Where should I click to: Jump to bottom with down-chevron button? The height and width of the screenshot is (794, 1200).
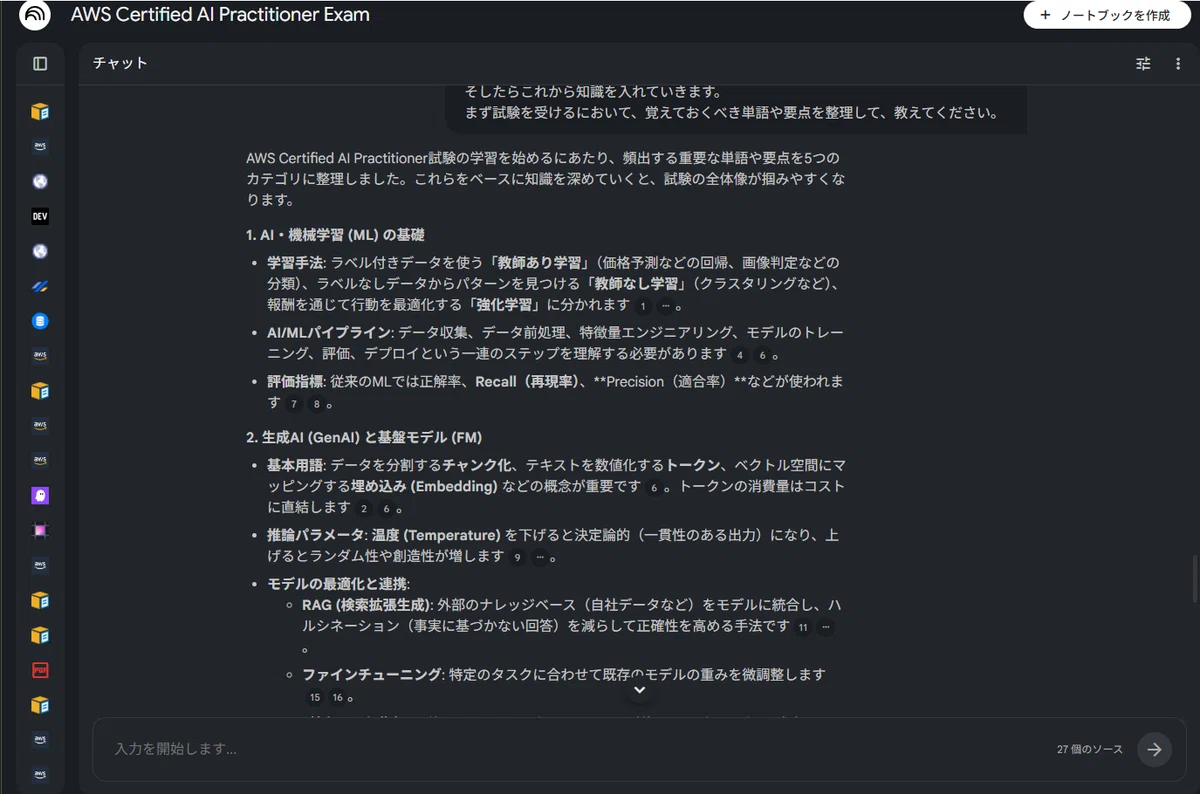point(641,690)
